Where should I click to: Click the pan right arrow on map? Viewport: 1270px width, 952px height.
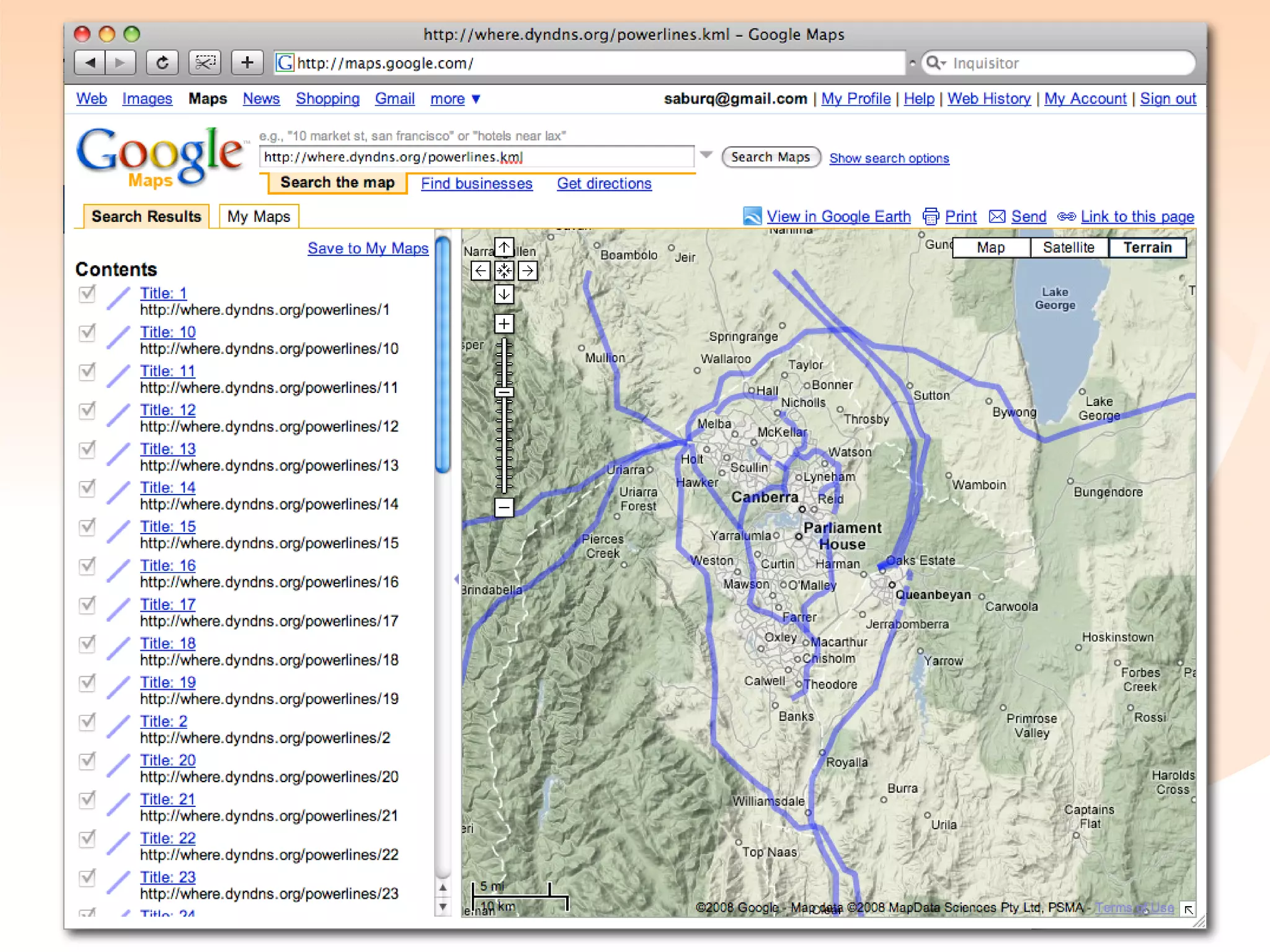(528, 271)
